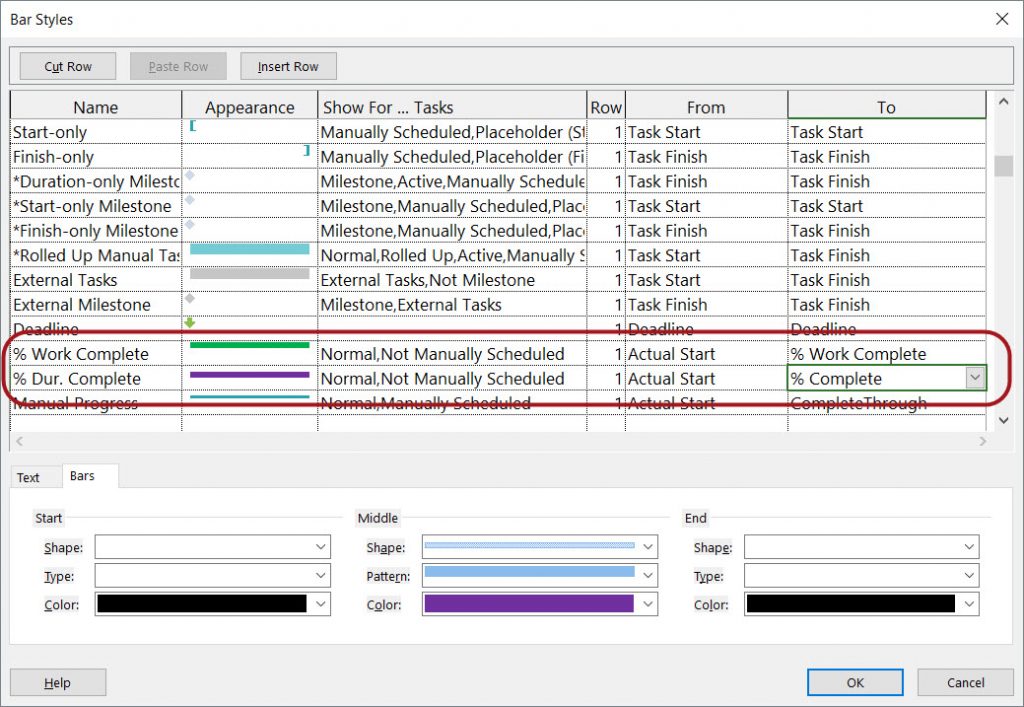This screenshot has width=1024, height=707.
Task: Click the table scroll down arrow
Action: [x=1003, y=421]
